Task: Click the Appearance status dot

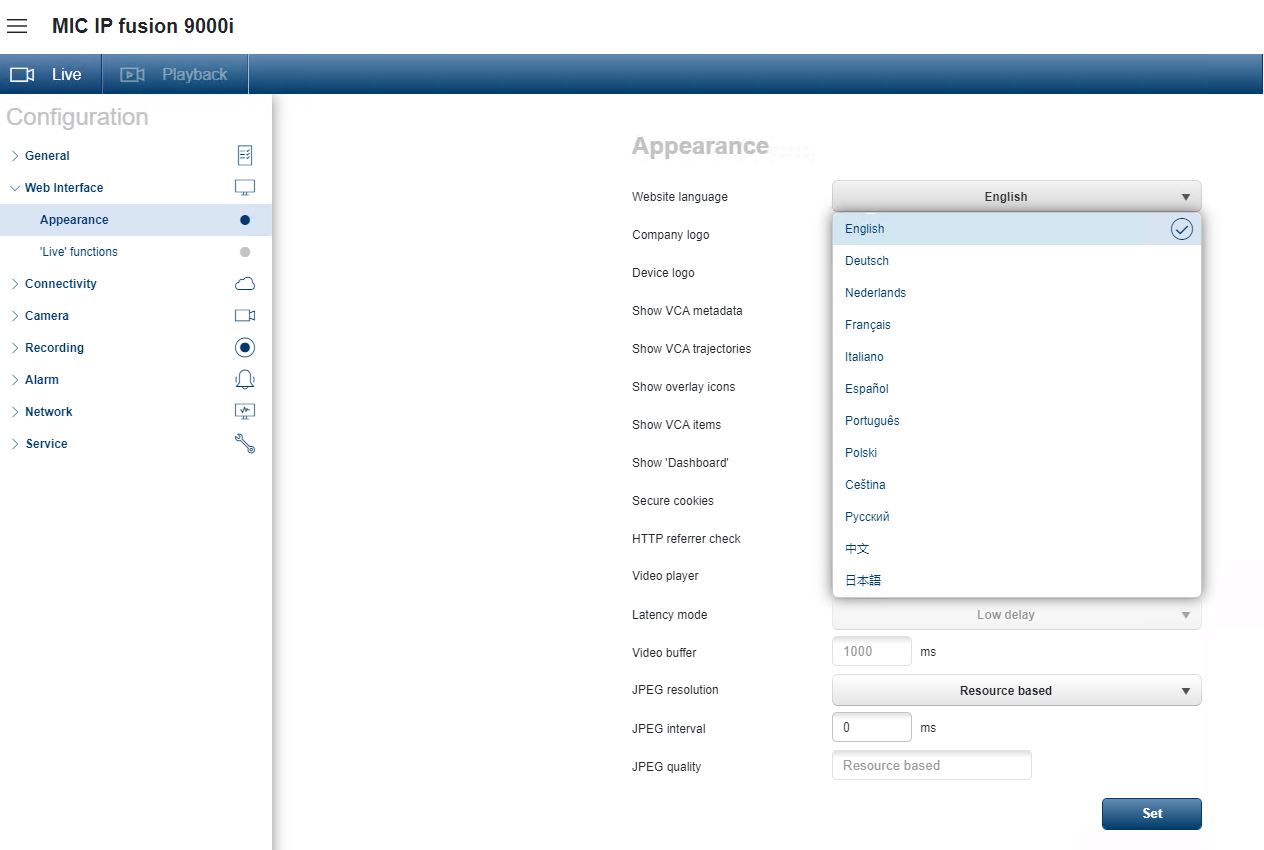Action: pos(245,220)
